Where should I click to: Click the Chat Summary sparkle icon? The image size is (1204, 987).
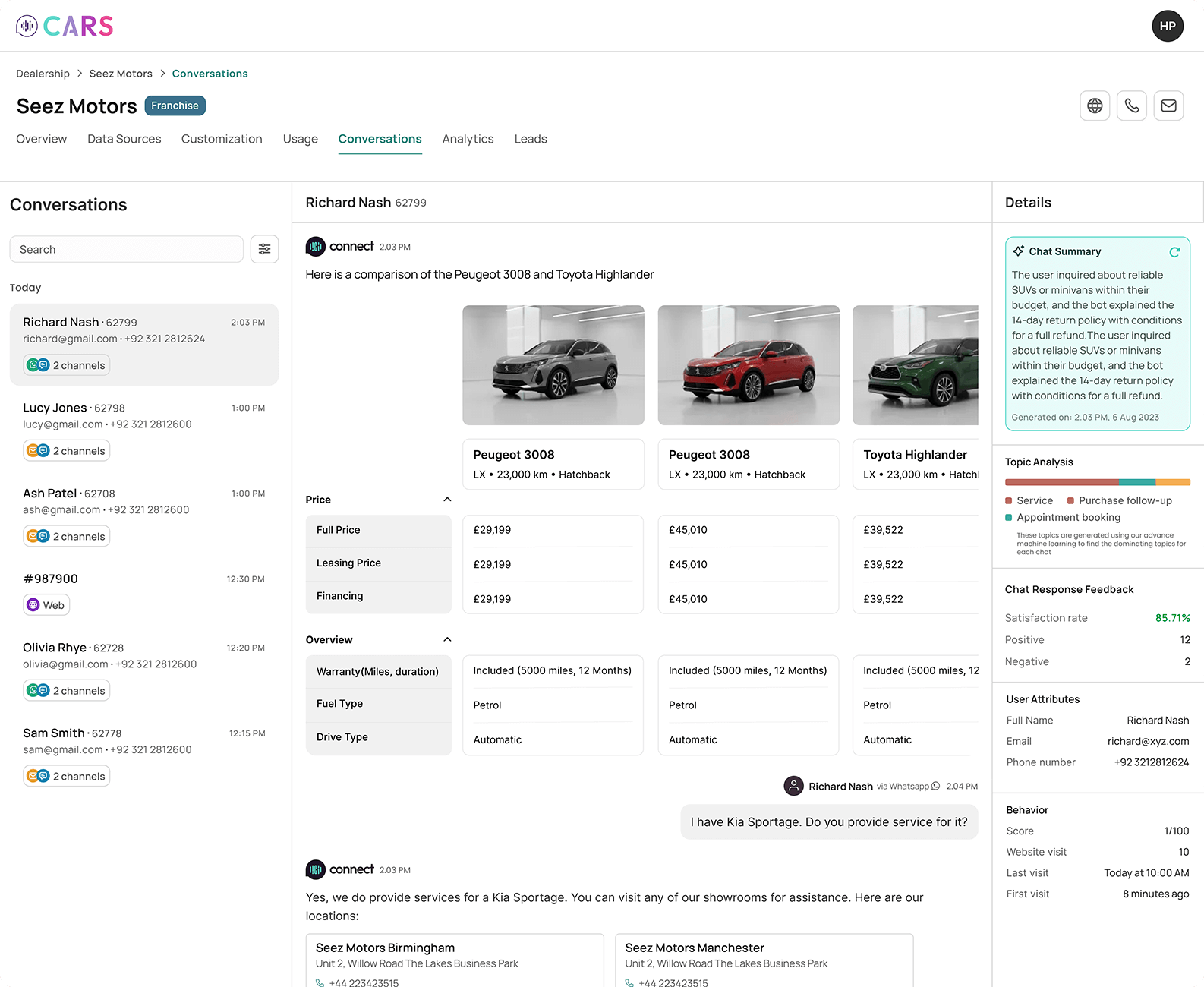point(1018,251)
